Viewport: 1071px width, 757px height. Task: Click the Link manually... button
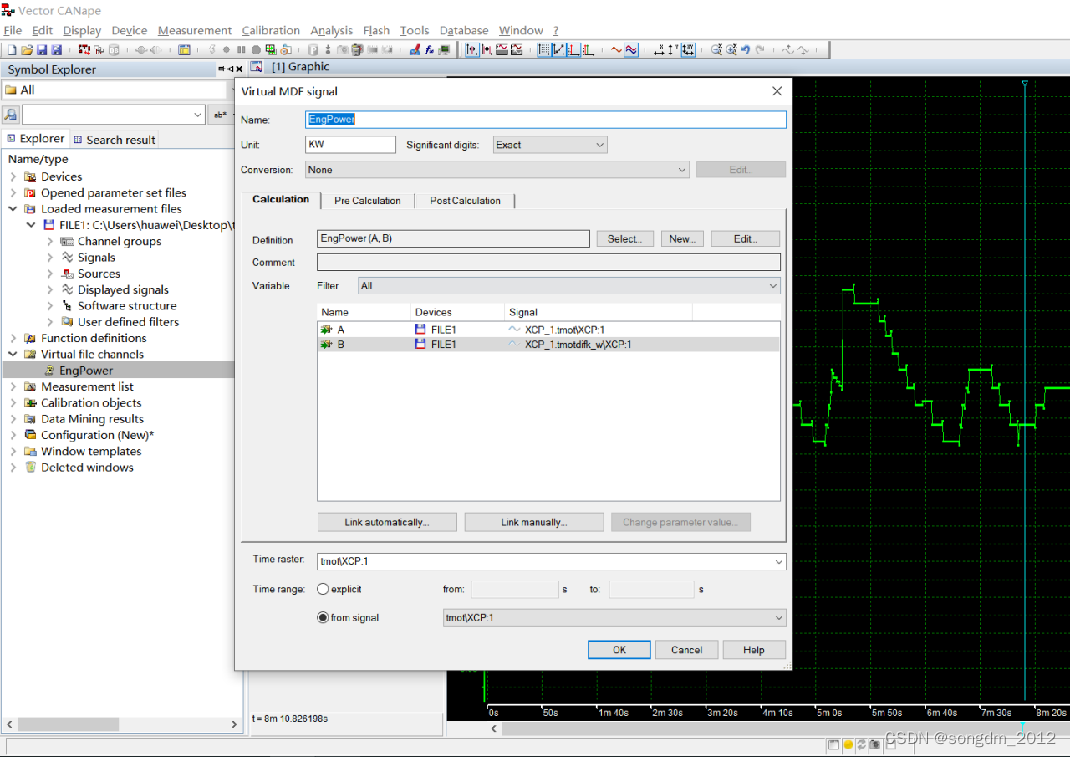(533, 522)
